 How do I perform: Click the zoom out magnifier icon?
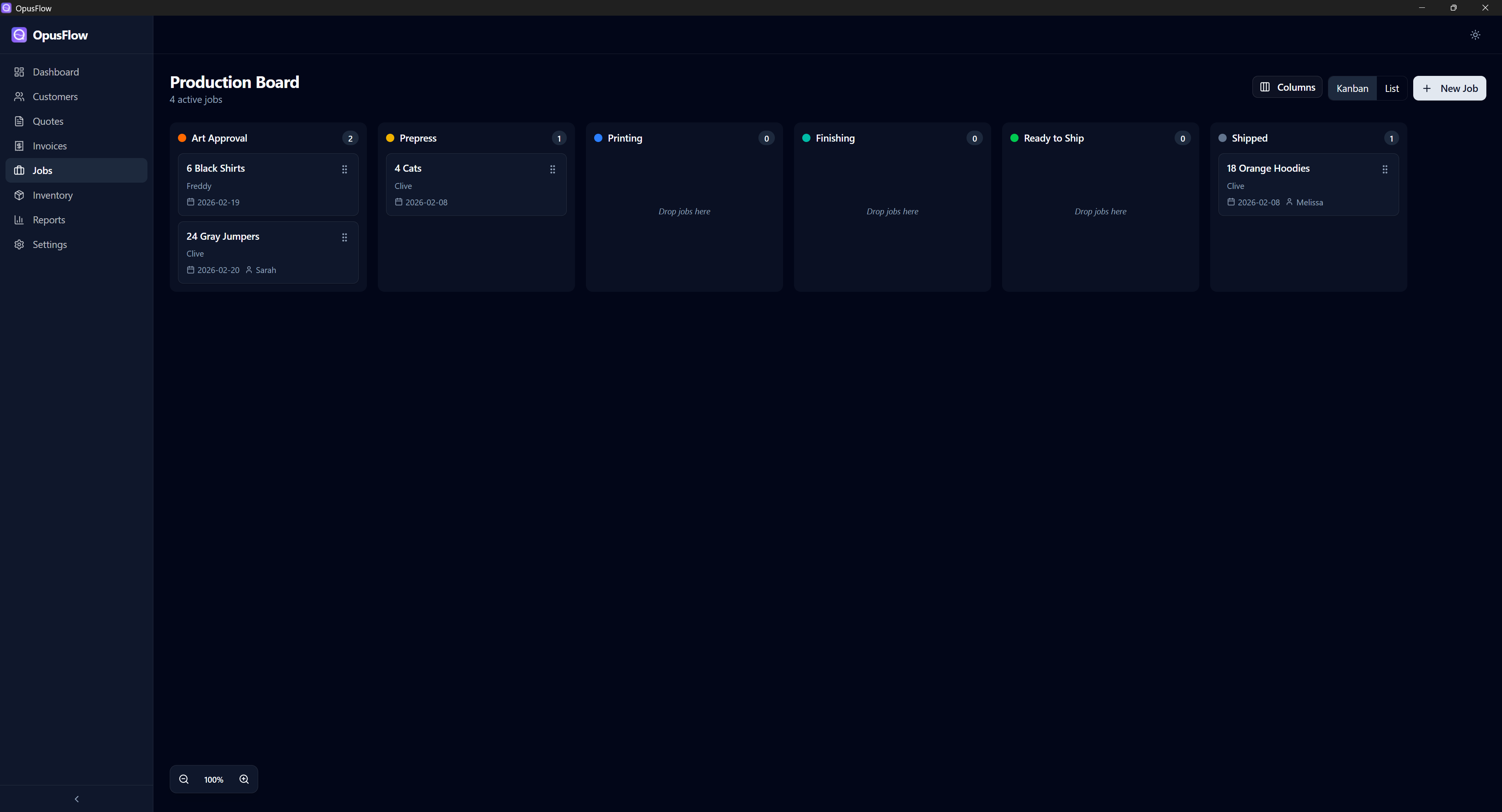(184, 780)
